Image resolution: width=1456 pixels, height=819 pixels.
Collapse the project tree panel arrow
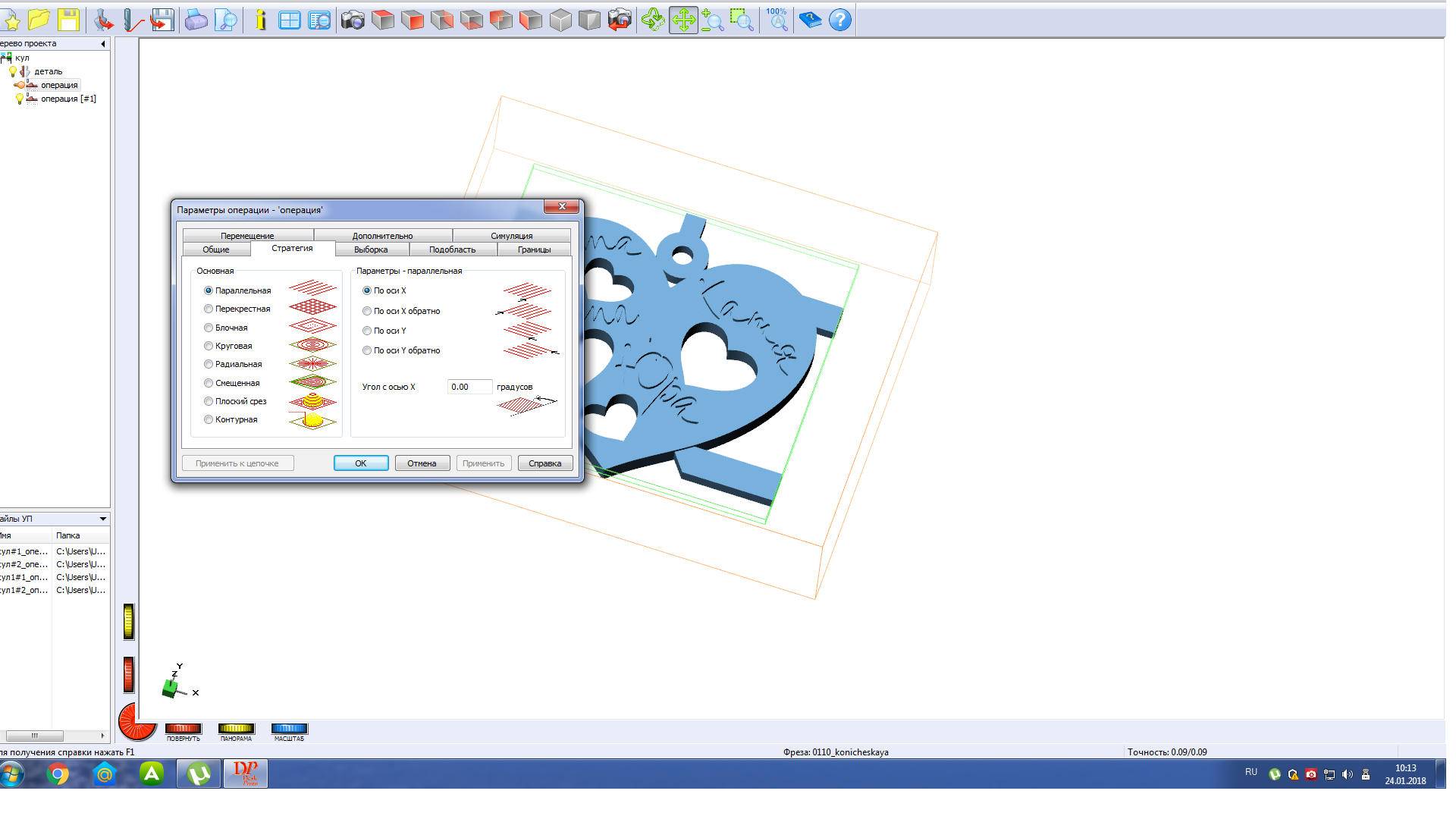point(103,44)
